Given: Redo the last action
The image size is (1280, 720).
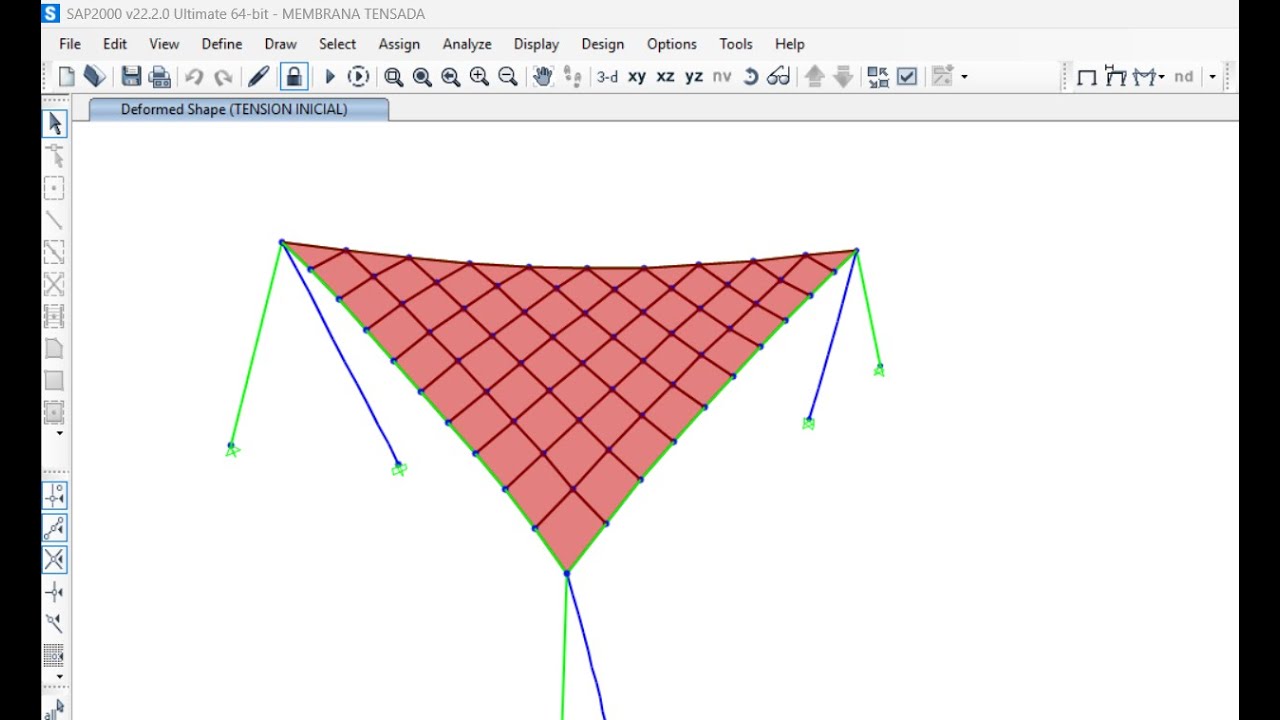Looking at the screenshot, I should tap(223, 76).
